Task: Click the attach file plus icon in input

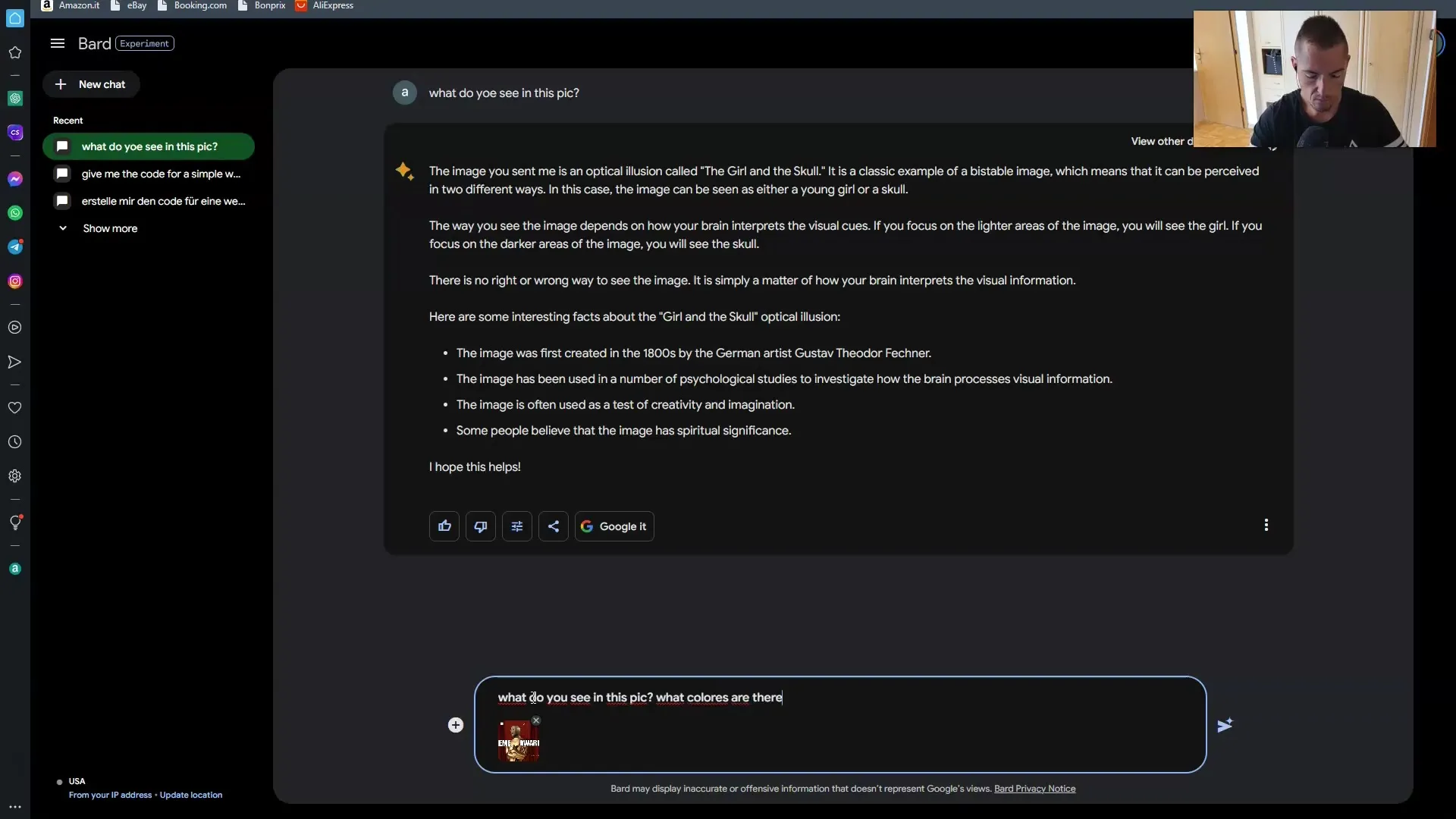Action: coord(456,725)
